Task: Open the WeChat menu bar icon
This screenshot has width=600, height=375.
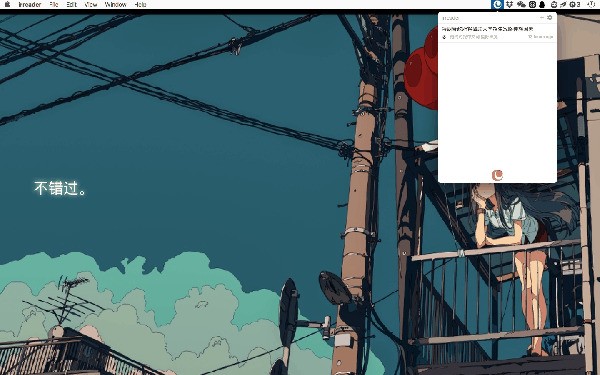Action: 521,5
